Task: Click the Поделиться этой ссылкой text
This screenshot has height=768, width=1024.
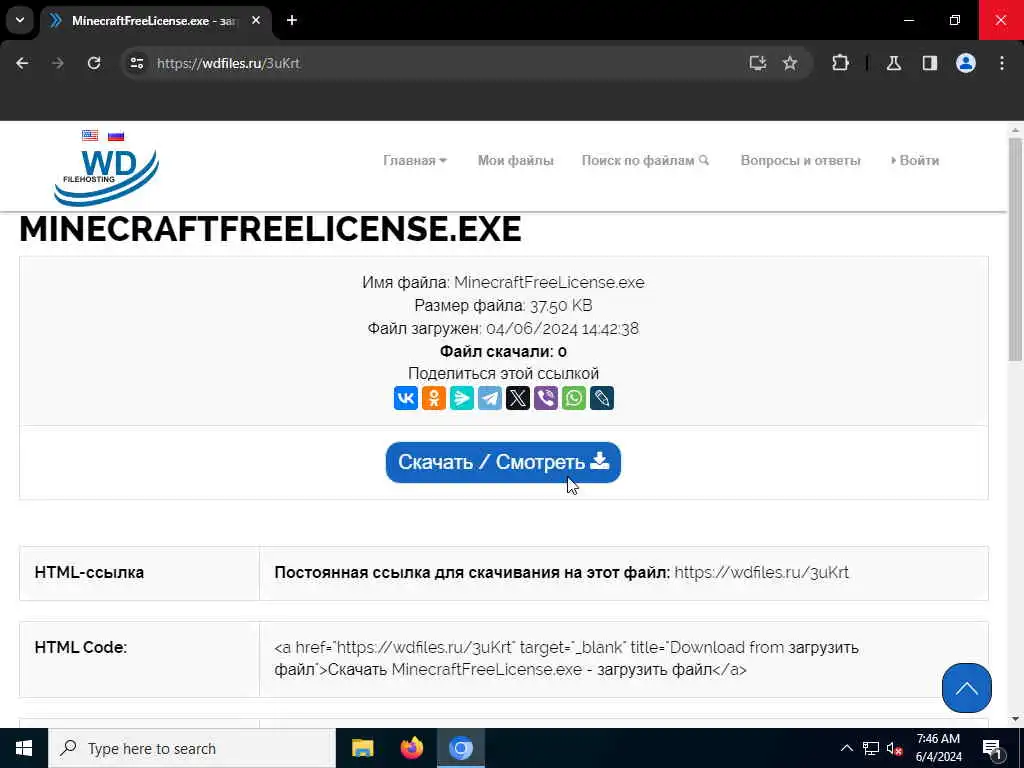Action: 503,374
